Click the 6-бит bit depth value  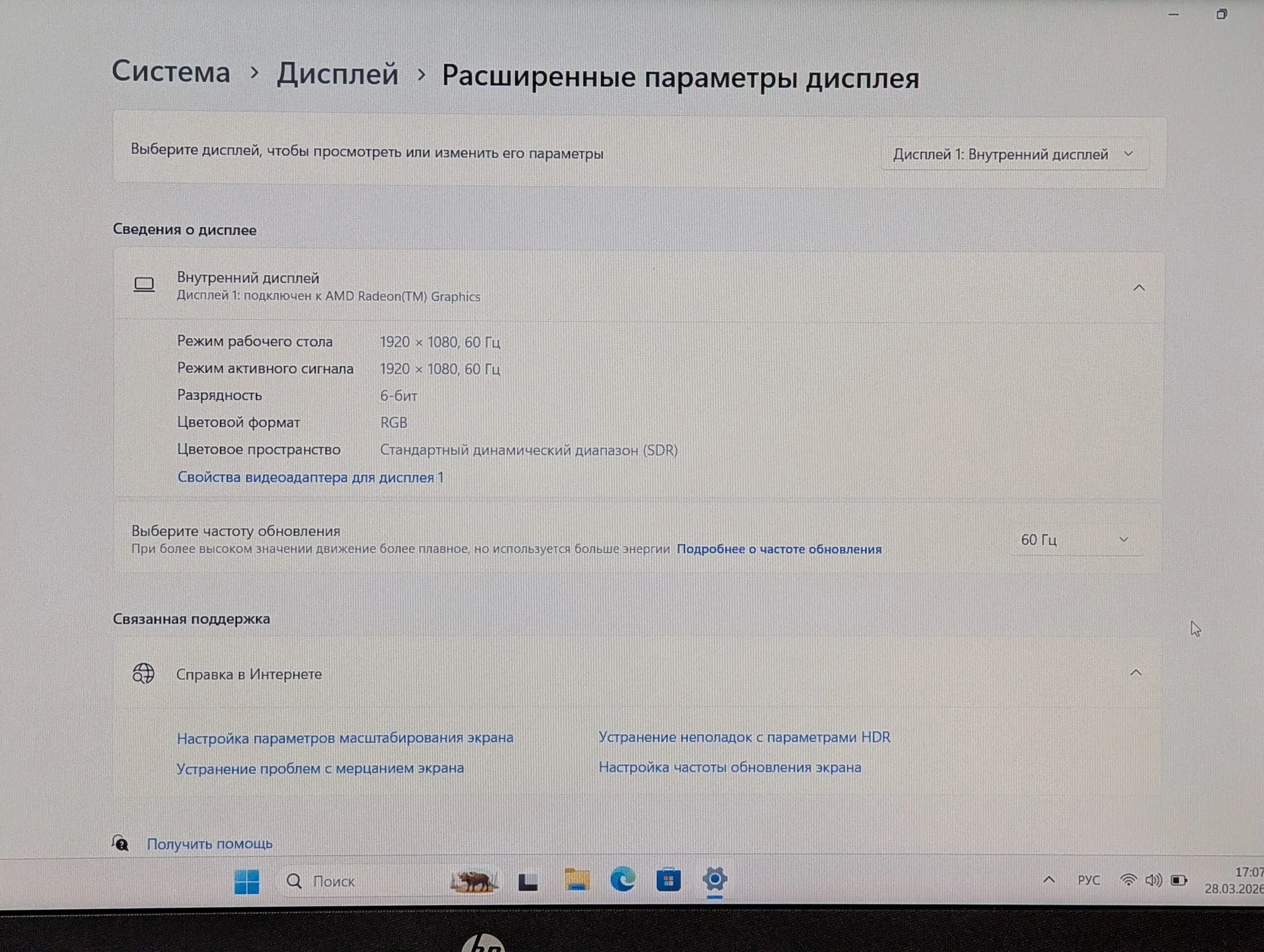pyautogui.click(x=398, y=396)
